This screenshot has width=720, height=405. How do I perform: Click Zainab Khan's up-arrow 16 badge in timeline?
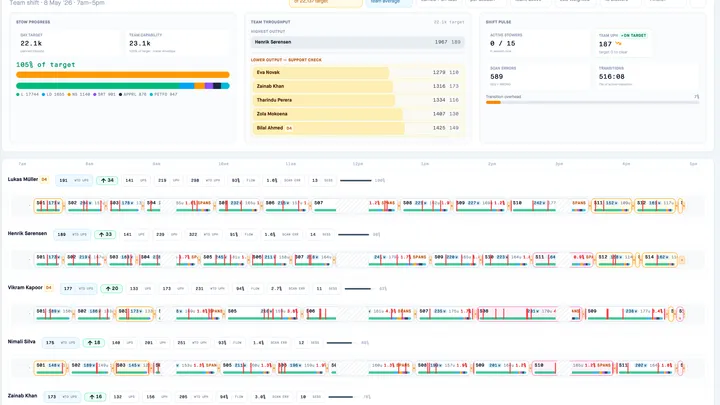(96, 397)
